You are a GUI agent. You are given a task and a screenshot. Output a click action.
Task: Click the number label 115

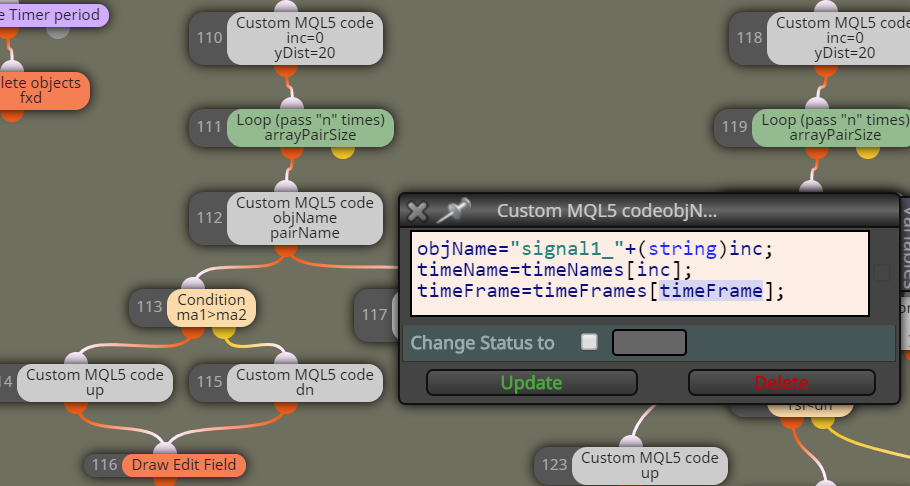(210, 382)
